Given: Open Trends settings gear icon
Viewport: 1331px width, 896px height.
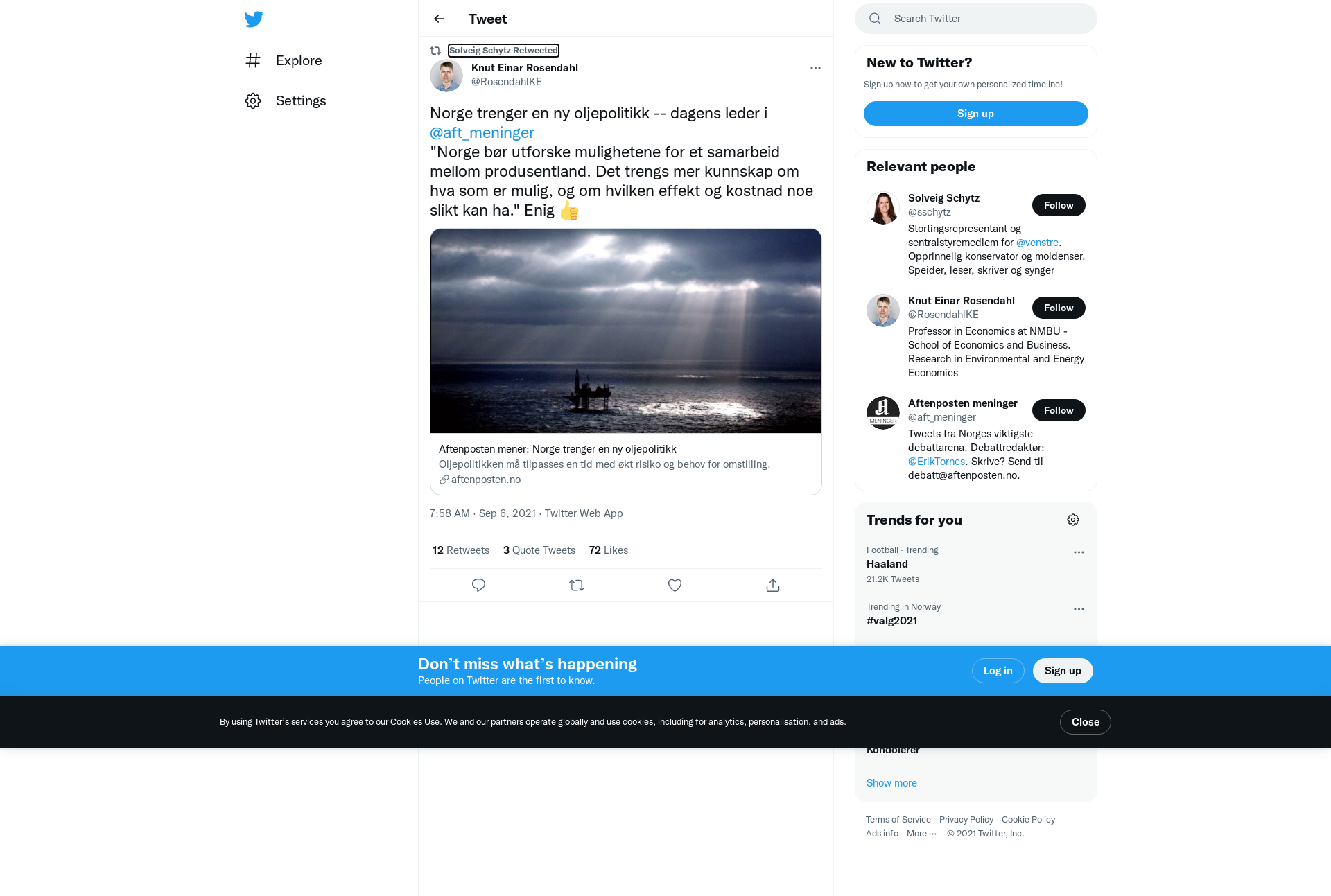Looking at the screenshot, I should pos(1073,520).
